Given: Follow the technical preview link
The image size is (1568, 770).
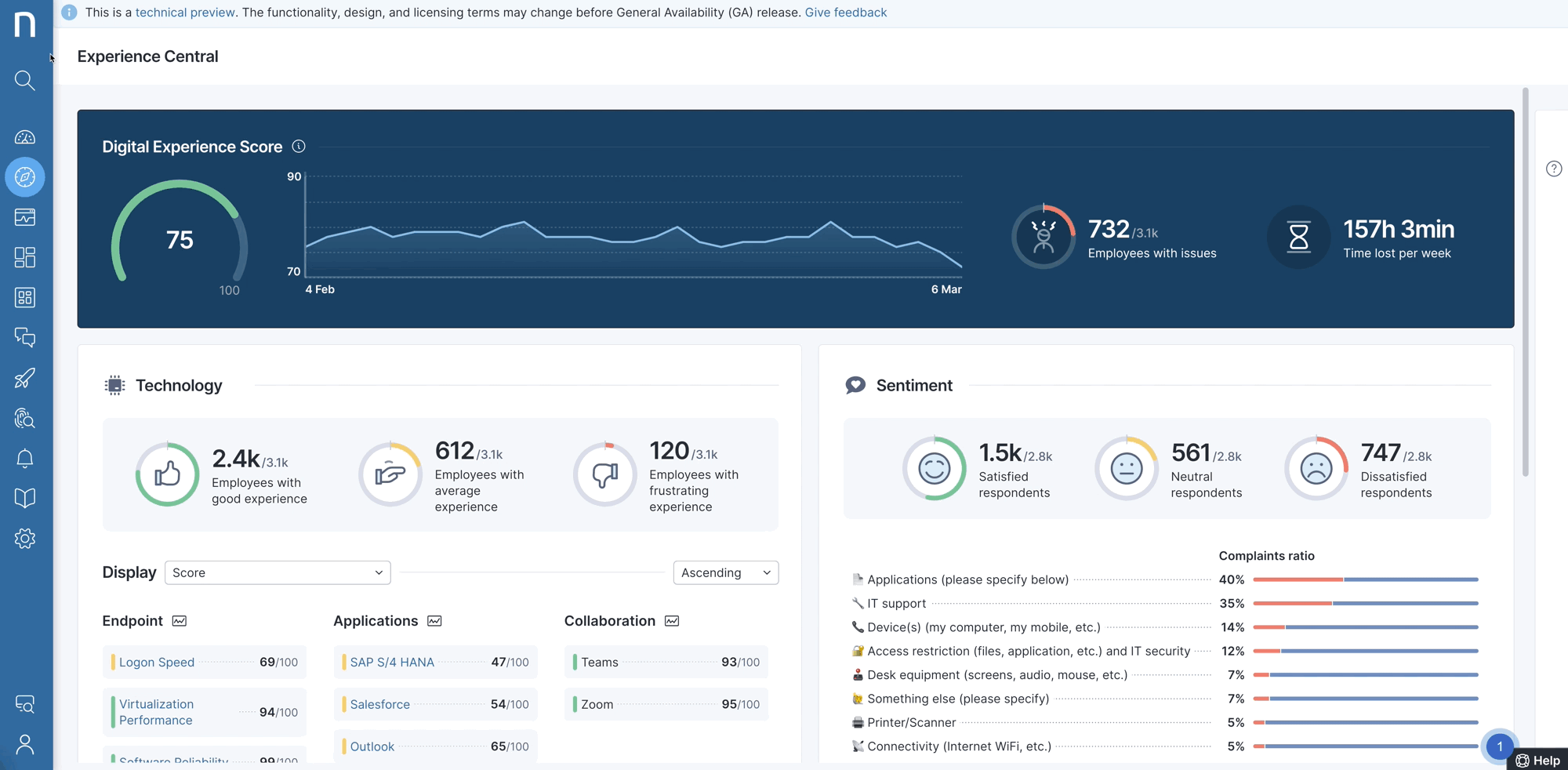Looking at the screenshot, I should tap(185, 13).
